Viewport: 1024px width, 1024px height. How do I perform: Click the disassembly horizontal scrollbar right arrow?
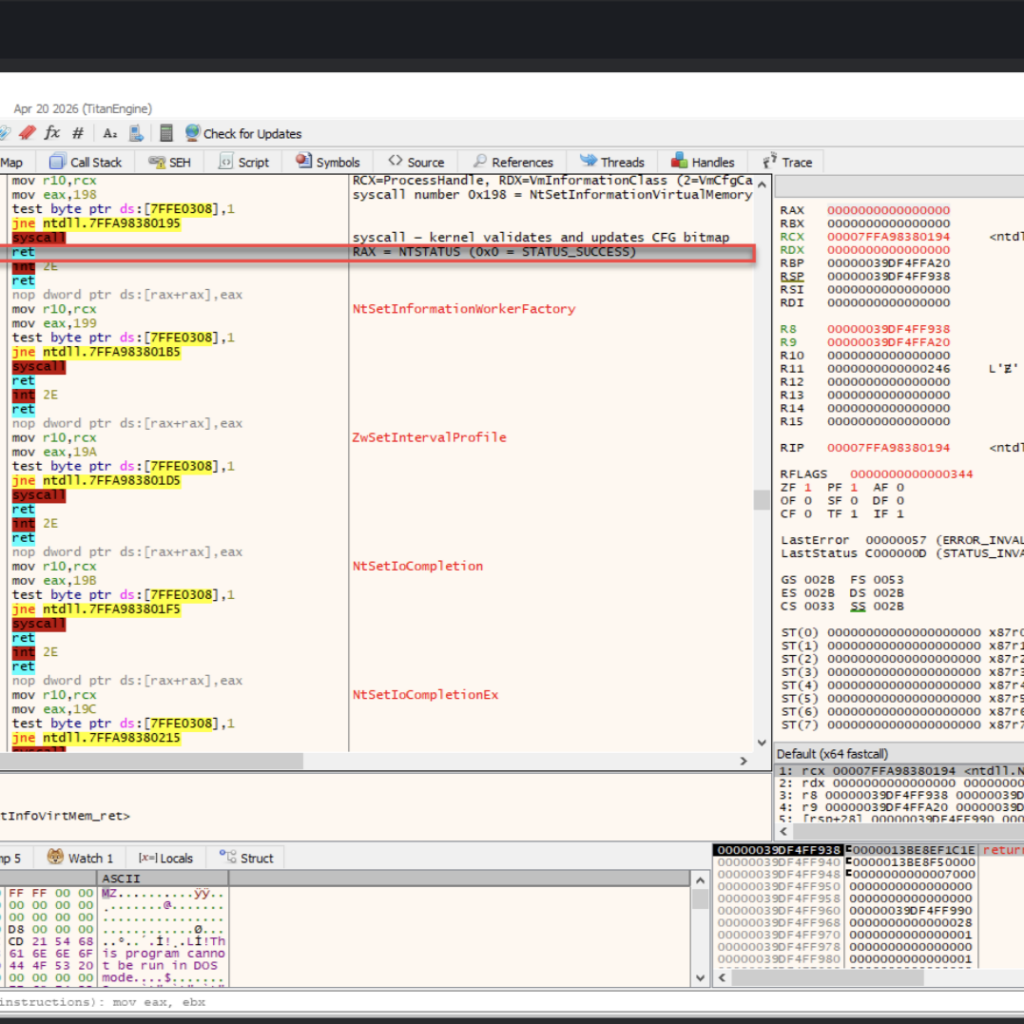743,761
